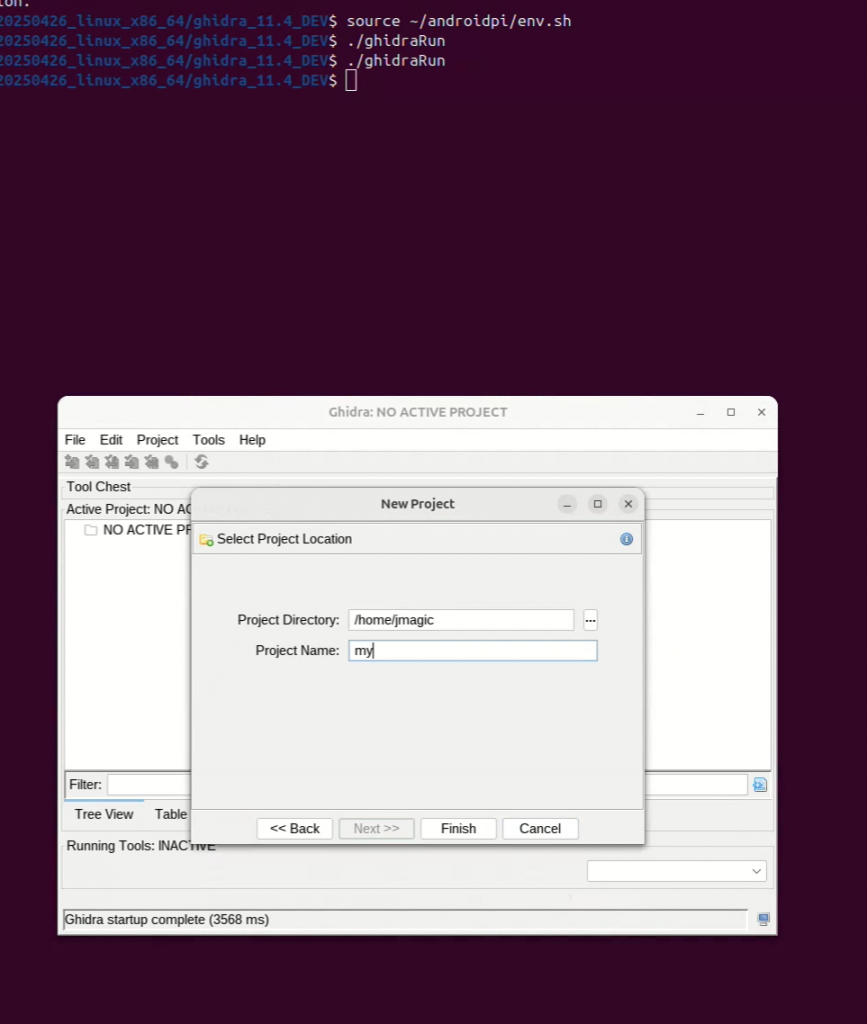867x1024 pixels.
Task: Close the main Ghidra window
Action: (x=761, y=412)
